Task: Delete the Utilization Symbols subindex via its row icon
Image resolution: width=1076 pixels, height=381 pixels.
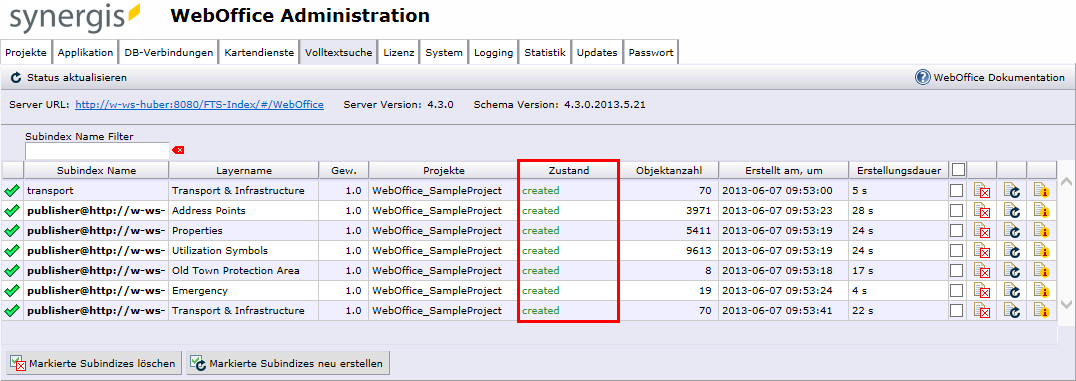Action: [982, 251]
